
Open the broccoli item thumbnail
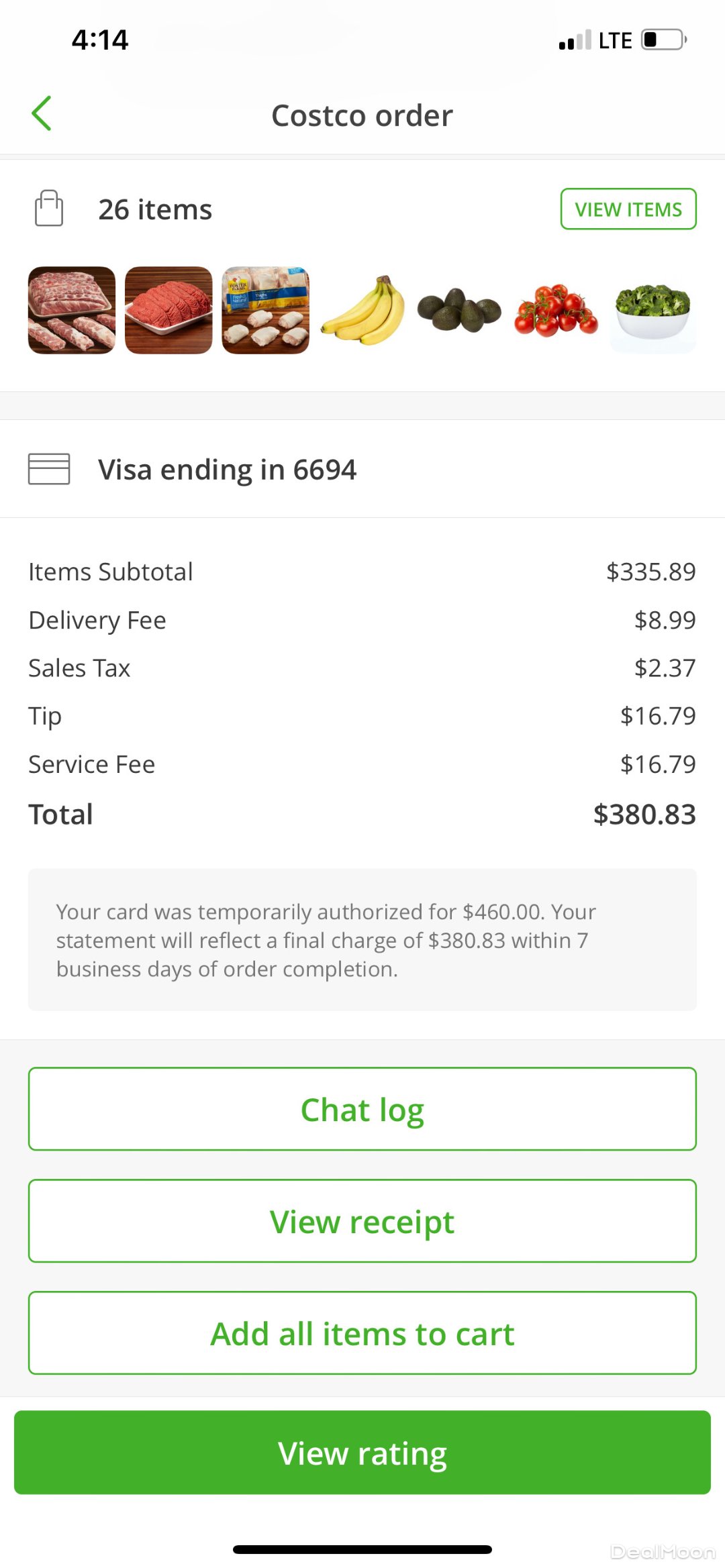pyautogui.click(x=652, y=311)
